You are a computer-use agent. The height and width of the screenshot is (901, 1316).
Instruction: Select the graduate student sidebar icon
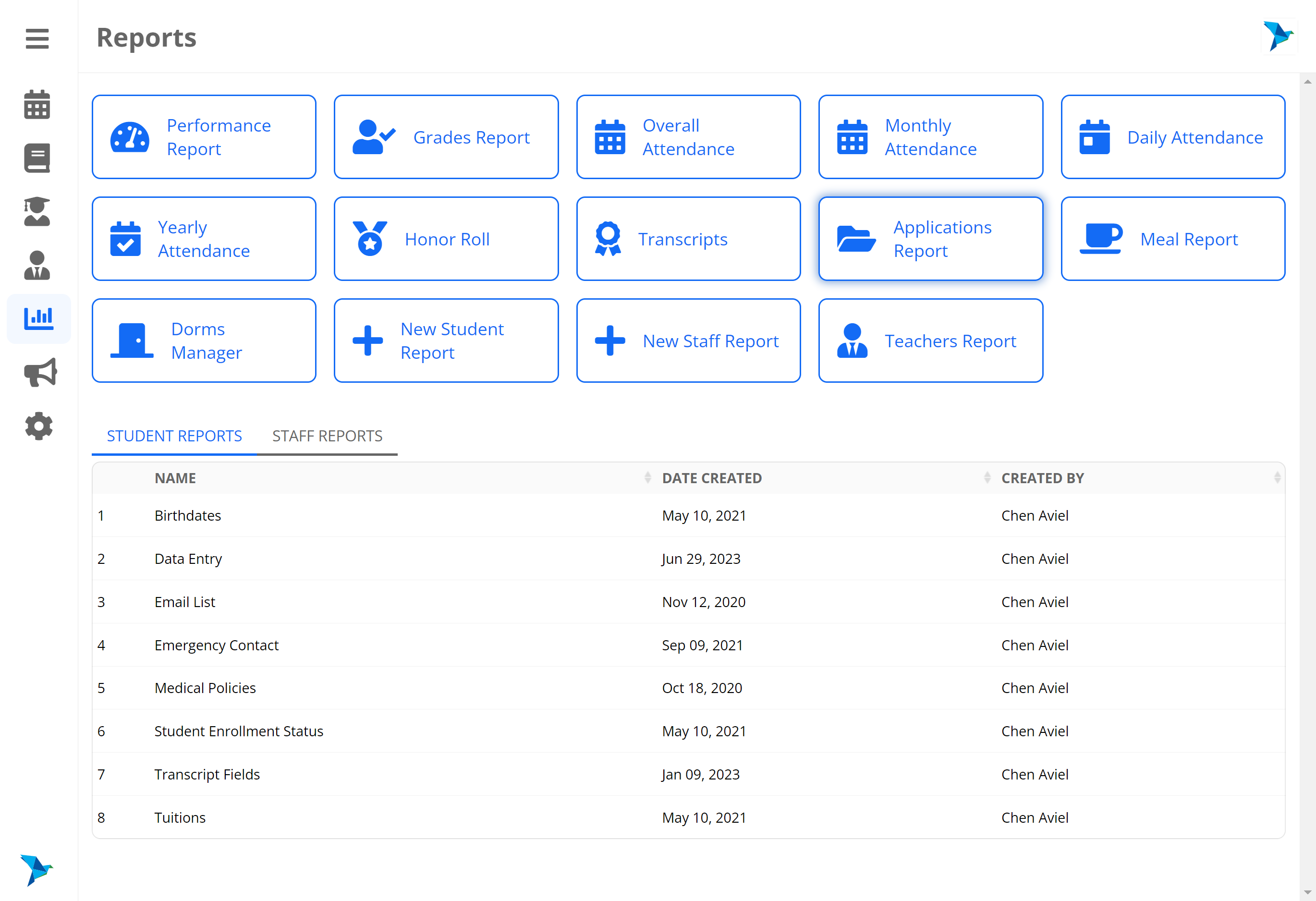37,211
